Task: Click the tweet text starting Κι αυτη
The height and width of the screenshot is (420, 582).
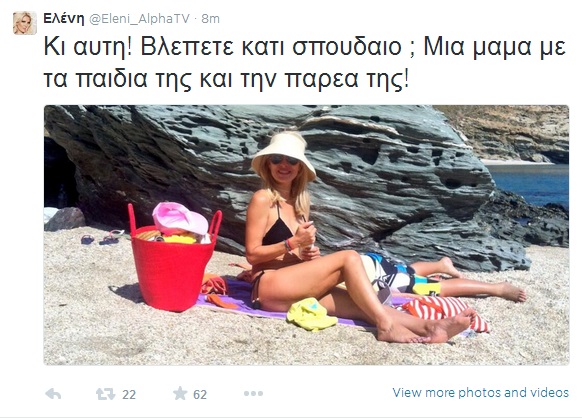Action: click(x=304, y=63)
